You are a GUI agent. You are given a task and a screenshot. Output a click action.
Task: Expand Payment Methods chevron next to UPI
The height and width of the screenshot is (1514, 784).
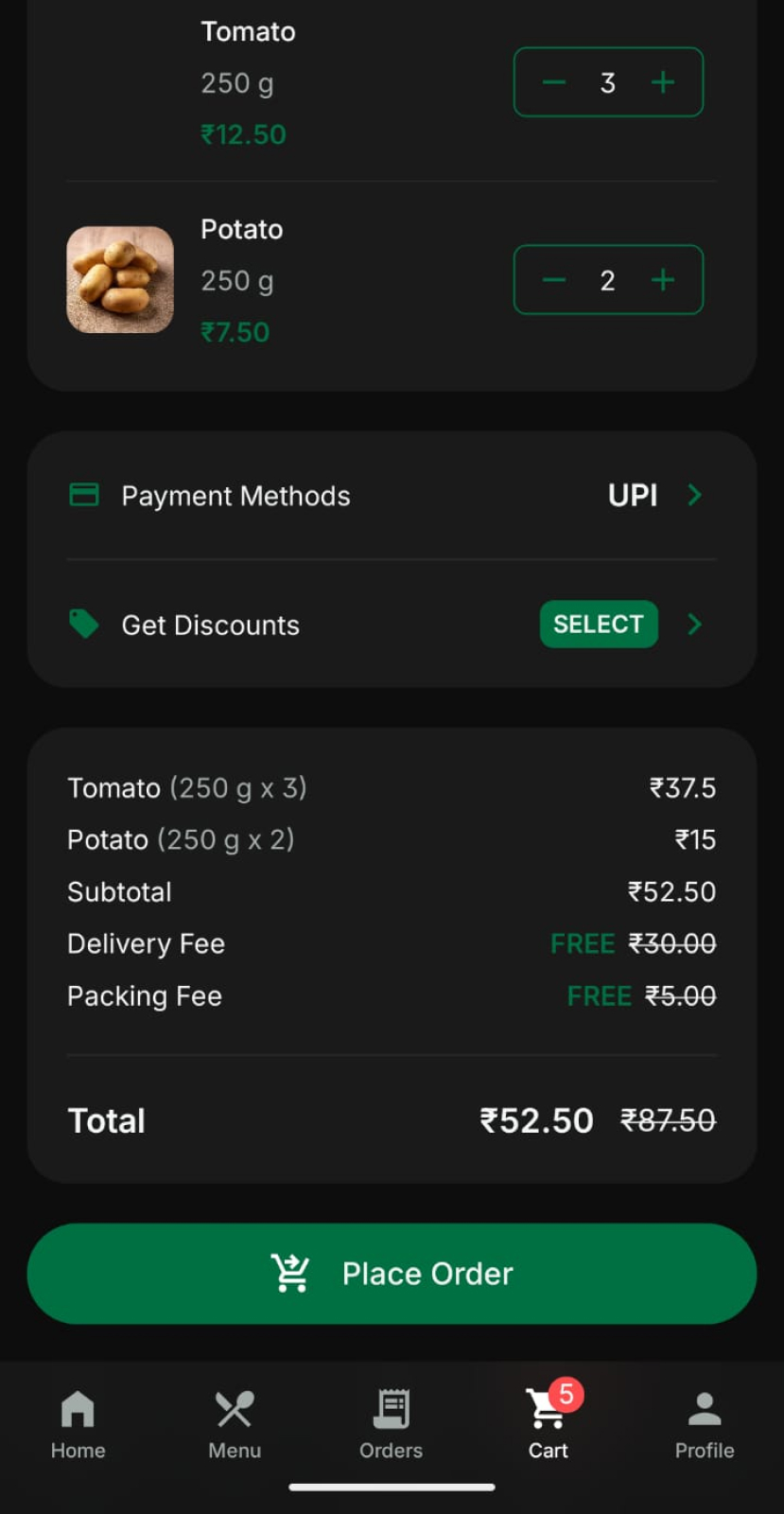coord(695,495)
